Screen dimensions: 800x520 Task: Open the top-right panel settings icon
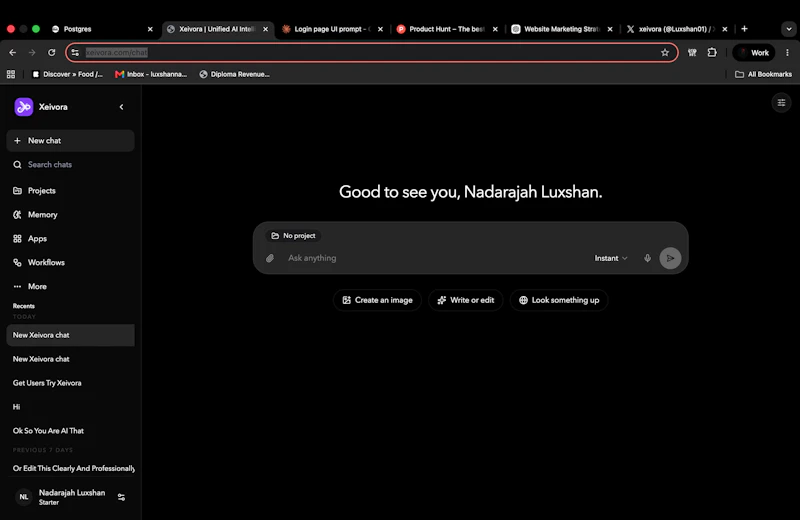781,103
